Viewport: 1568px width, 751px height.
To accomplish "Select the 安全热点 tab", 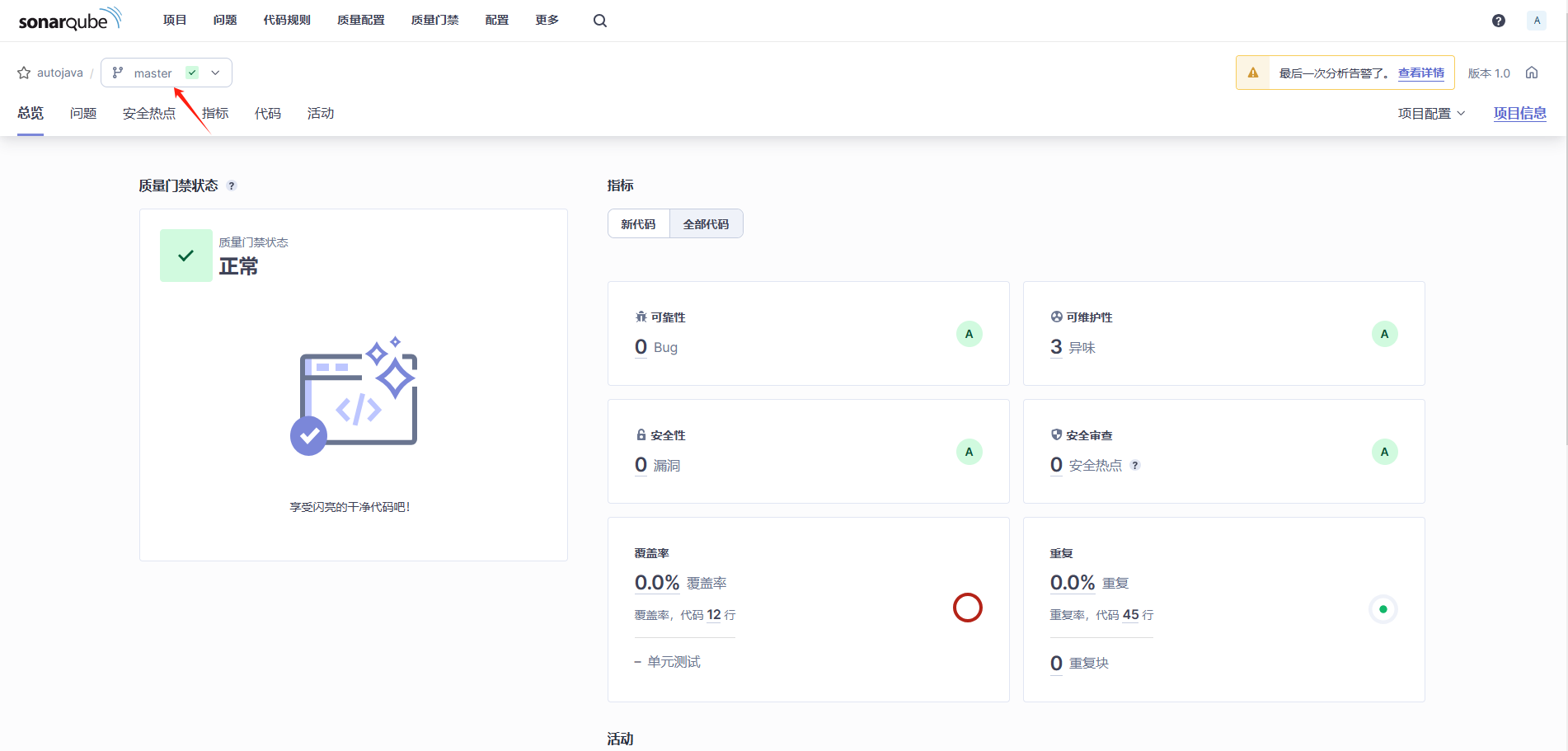I will 149,114.
